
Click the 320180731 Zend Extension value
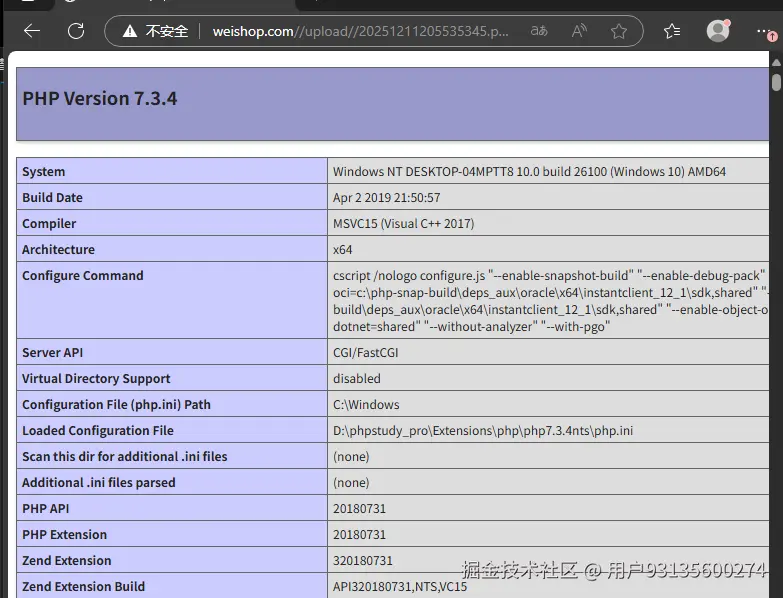[363, 560]
